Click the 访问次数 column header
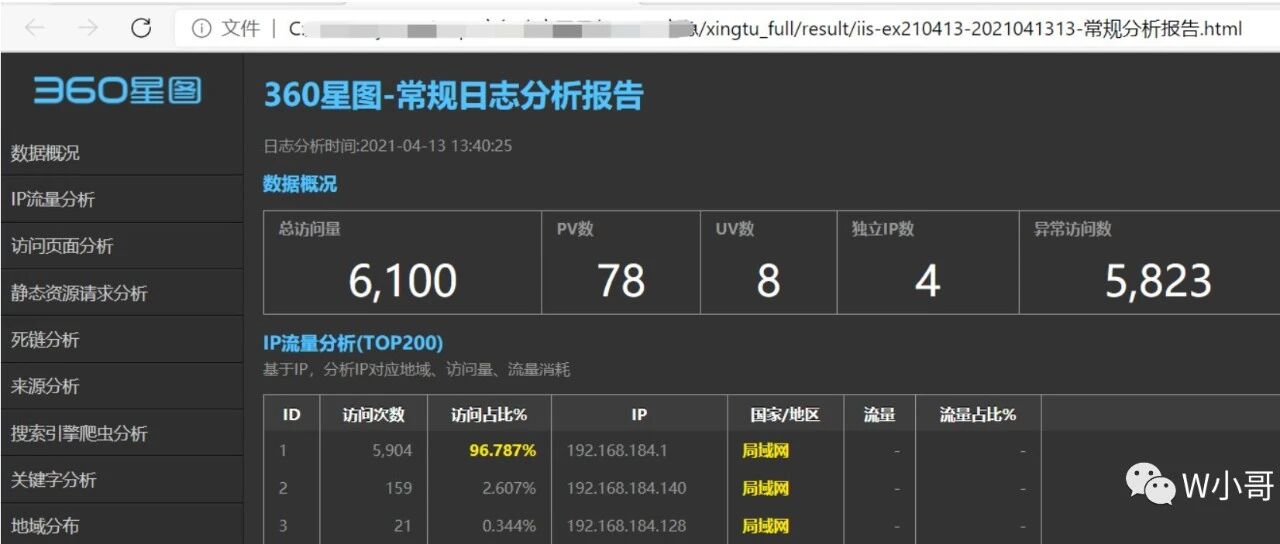1280x544 pixels. 373,414
